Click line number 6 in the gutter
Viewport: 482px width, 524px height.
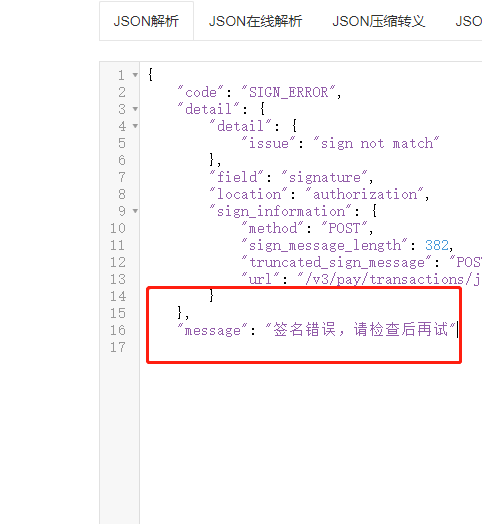(122, 160)
